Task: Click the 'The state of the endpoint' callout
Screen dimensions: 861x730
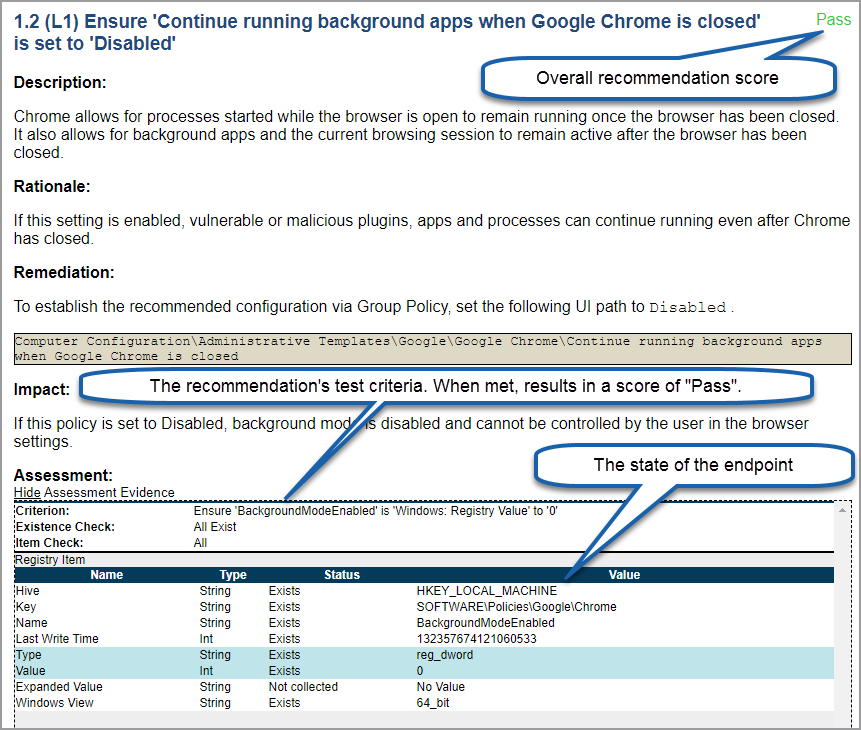Action: tap(693, 465)
